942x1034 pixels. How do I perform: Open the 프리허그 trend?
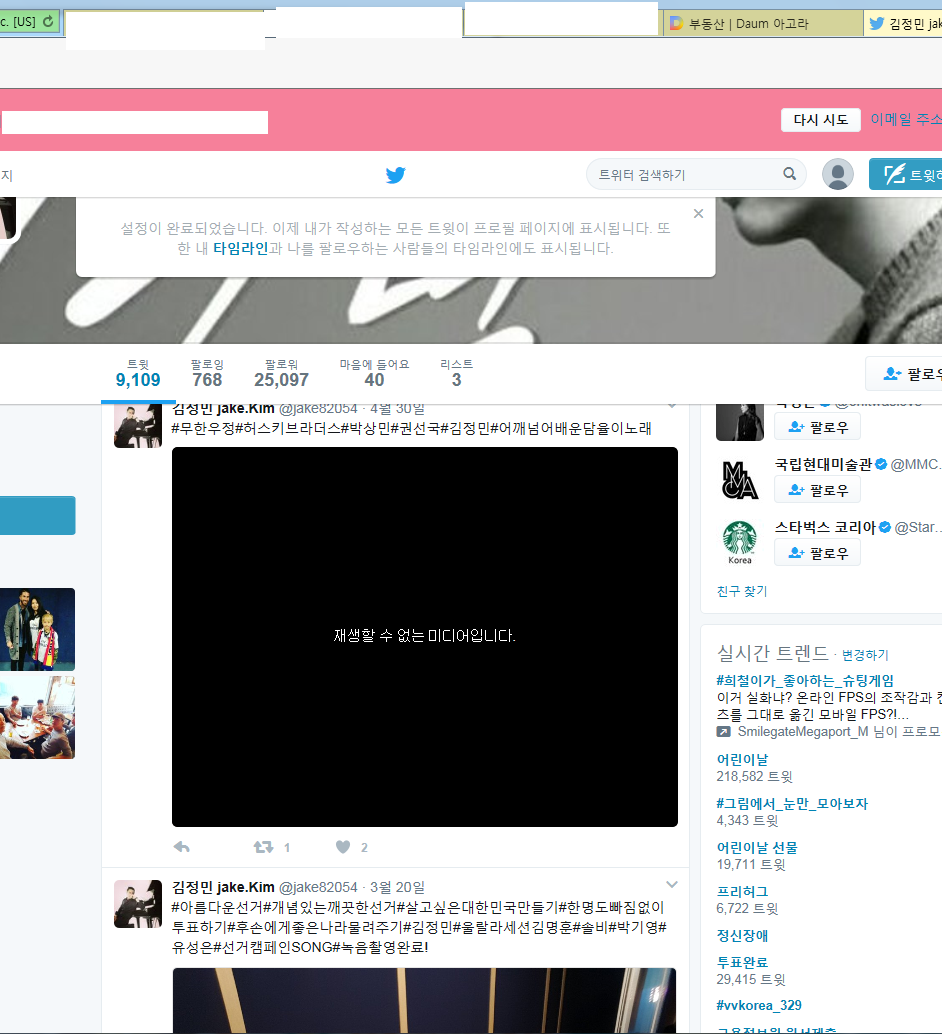point(742,892)
